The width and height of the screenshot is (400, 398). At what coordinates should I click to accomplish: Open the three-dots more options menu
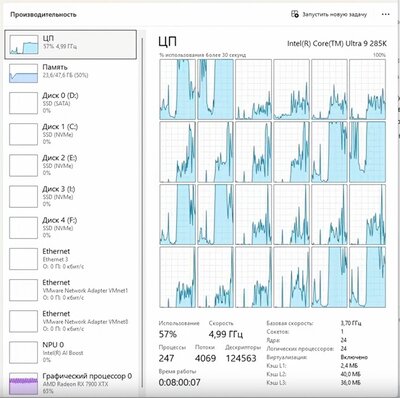tap(386, 14)
